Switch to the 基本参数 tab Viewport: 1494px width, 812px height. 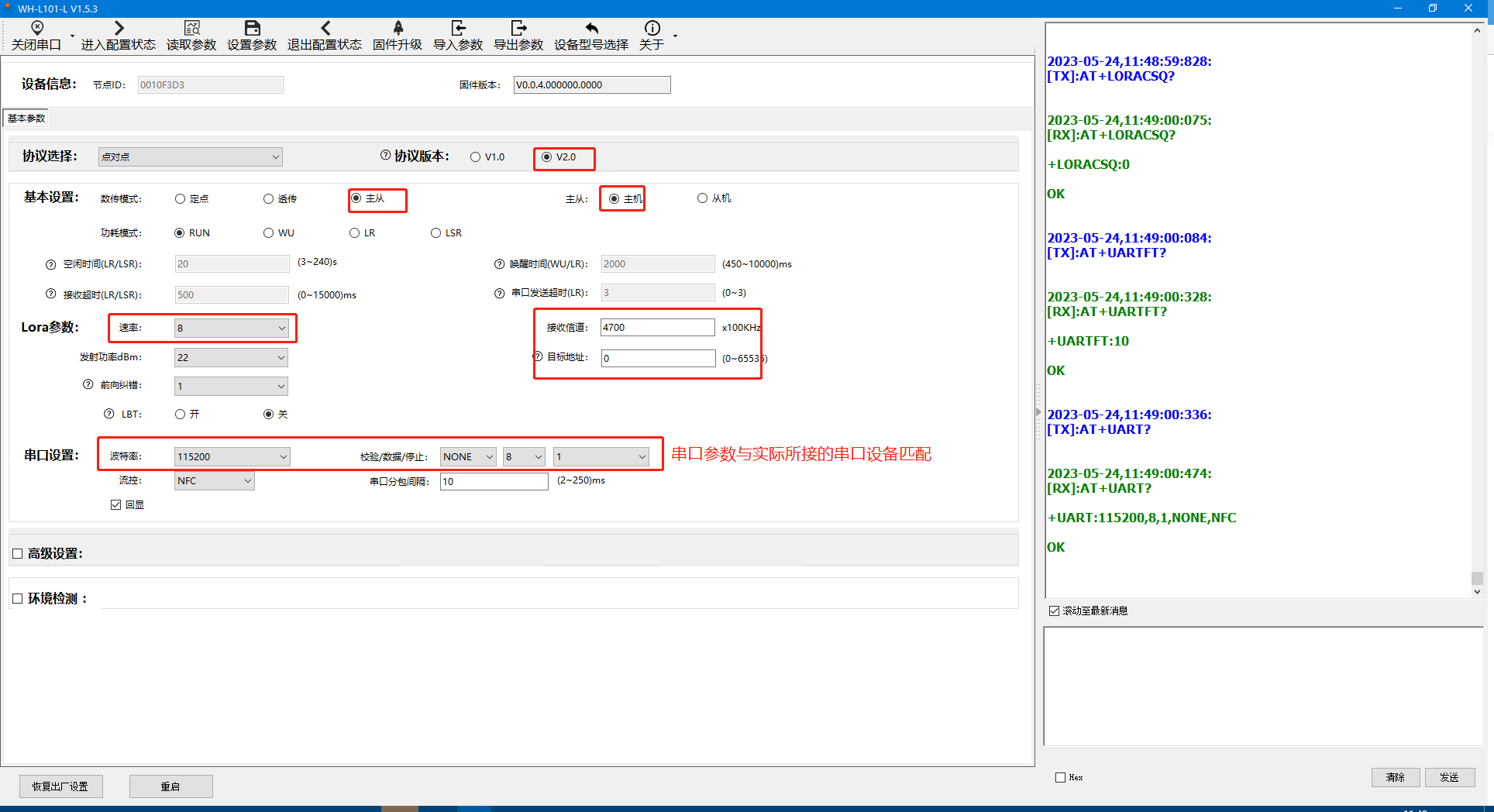pyautogui.click(x=26, y=119)
